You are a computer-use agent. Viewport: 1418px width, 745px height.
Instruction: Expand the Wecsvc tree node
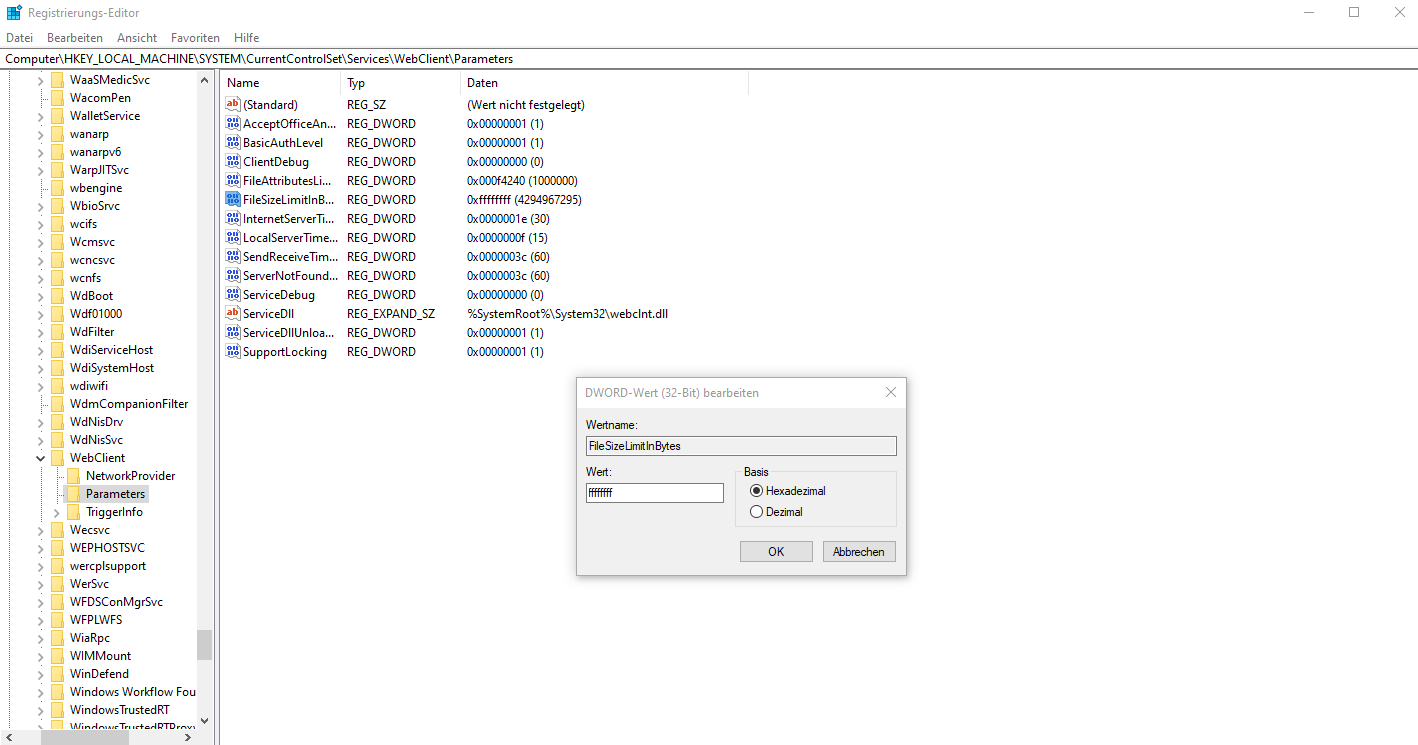41,530
